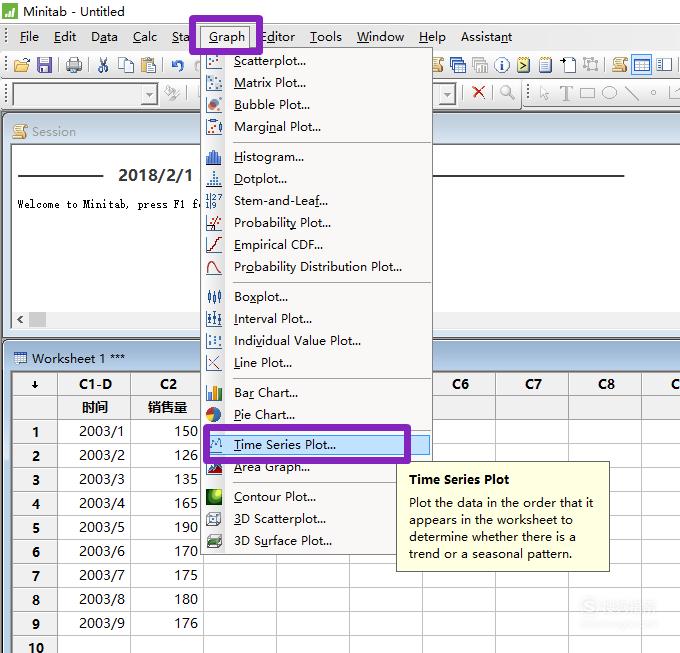Click worksheet data direction arrow
The image size is (680, 653).
[x=35, y=384]
